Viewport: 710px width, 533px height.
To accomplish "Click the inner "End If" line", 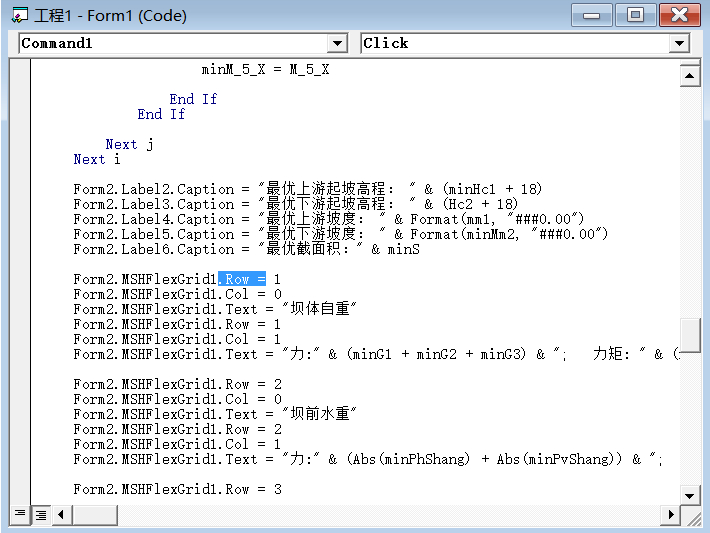I will (x=193, y=99).
